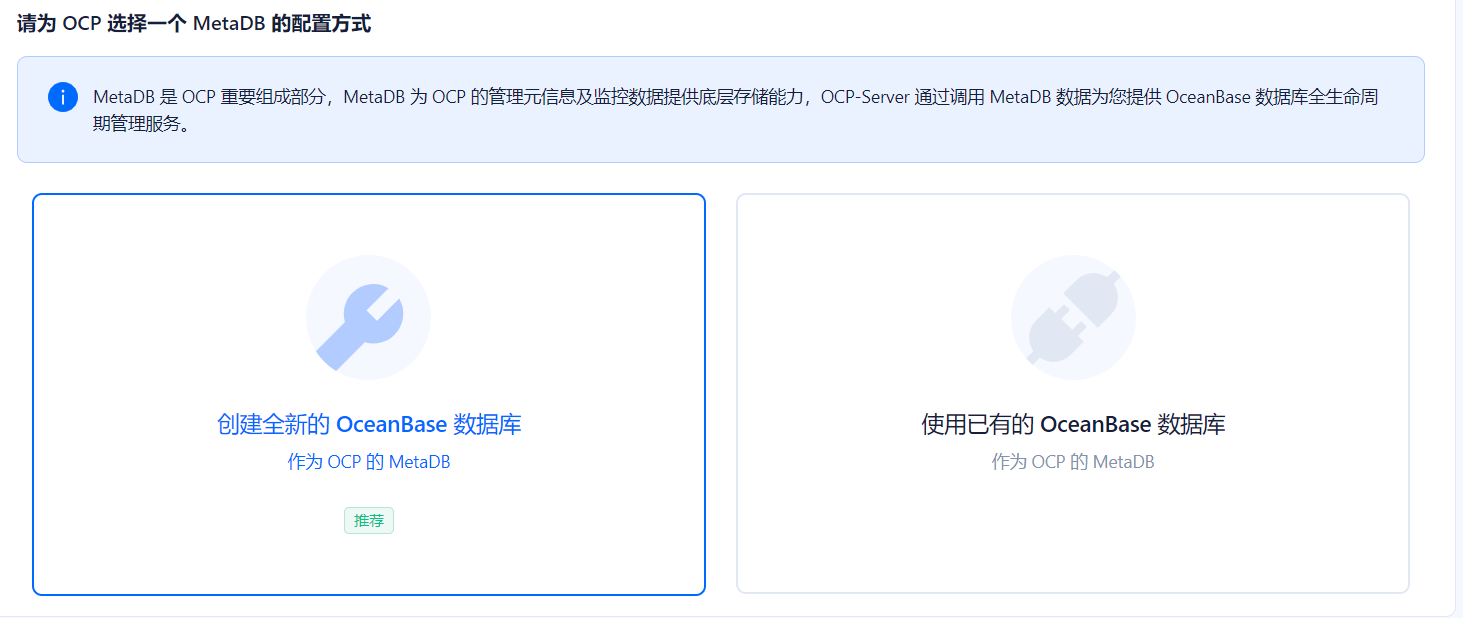Click blue subtitle "作为 OCP 的 MetaDB"

369,462
